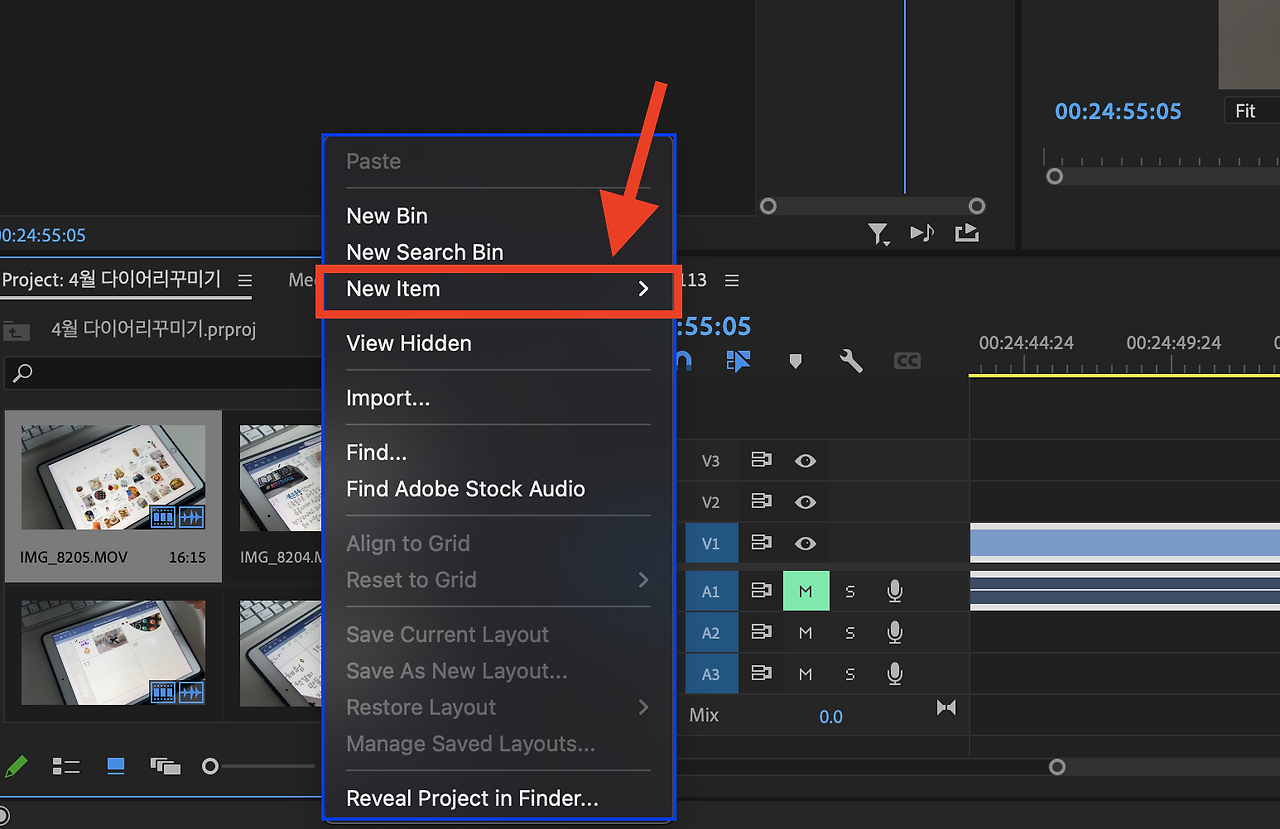
Task: Click the A1 track target button
Action: tap(711, 591)
